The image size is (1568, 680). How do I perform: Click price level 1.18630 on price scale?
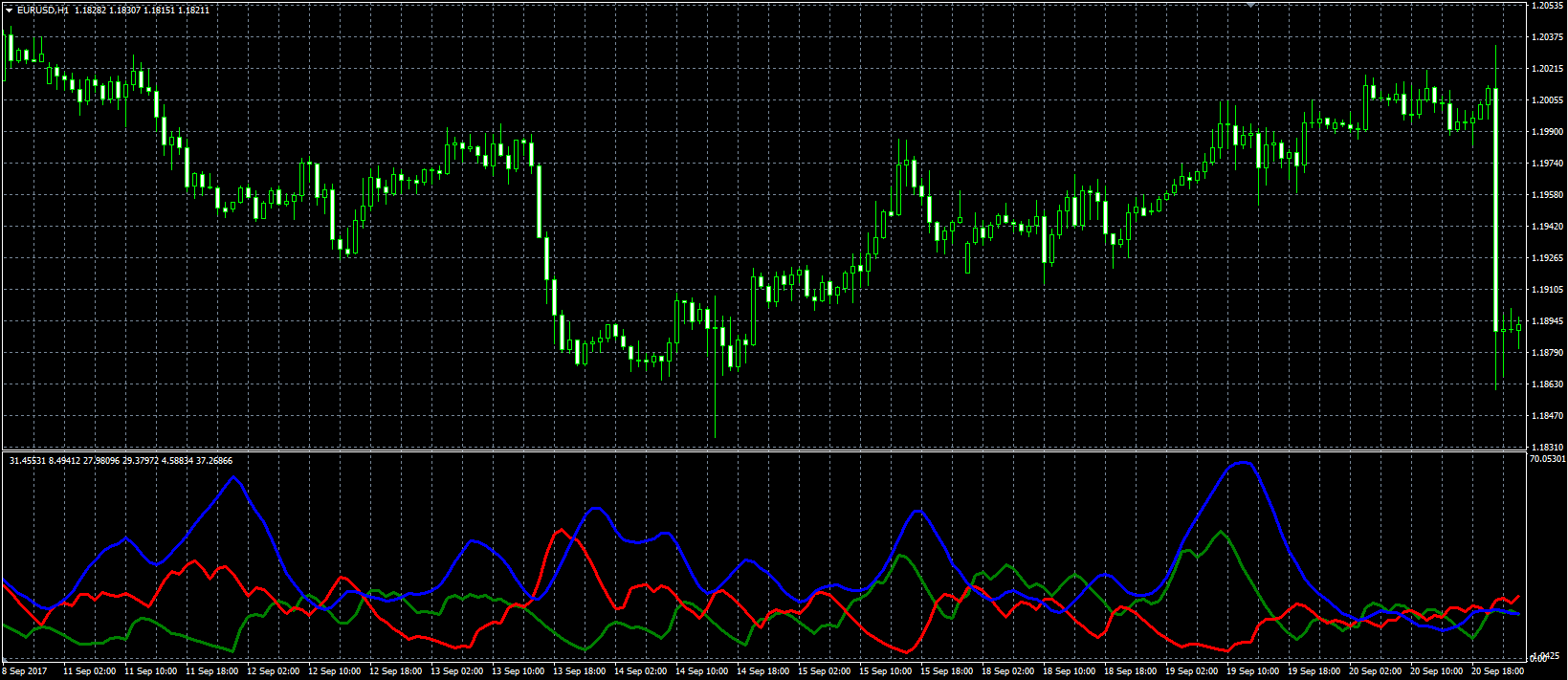click(1547, 384)
